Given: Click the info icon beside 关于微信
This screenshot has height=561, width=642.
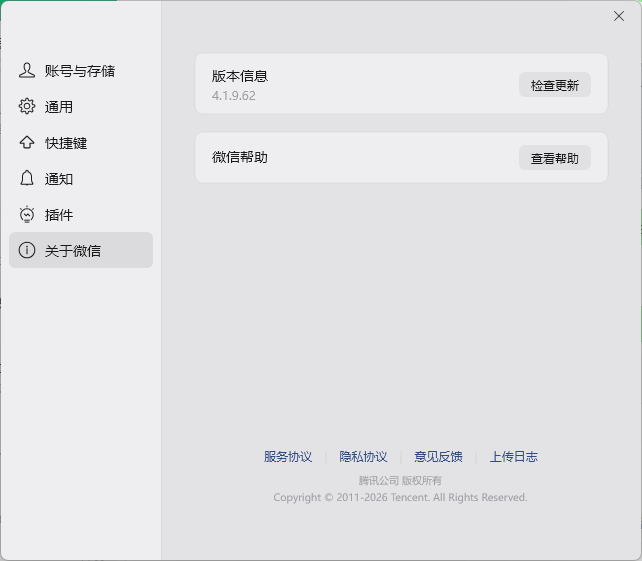Looking at the screenshot, I should pos(27,250).
